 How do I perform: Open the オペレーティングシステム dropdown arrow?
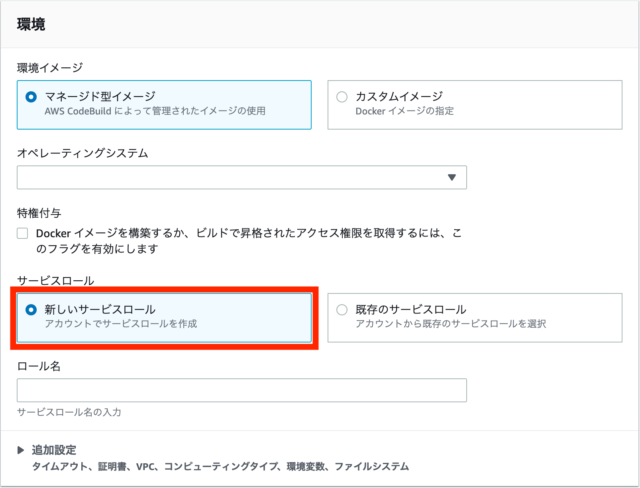tap(451, 177)
